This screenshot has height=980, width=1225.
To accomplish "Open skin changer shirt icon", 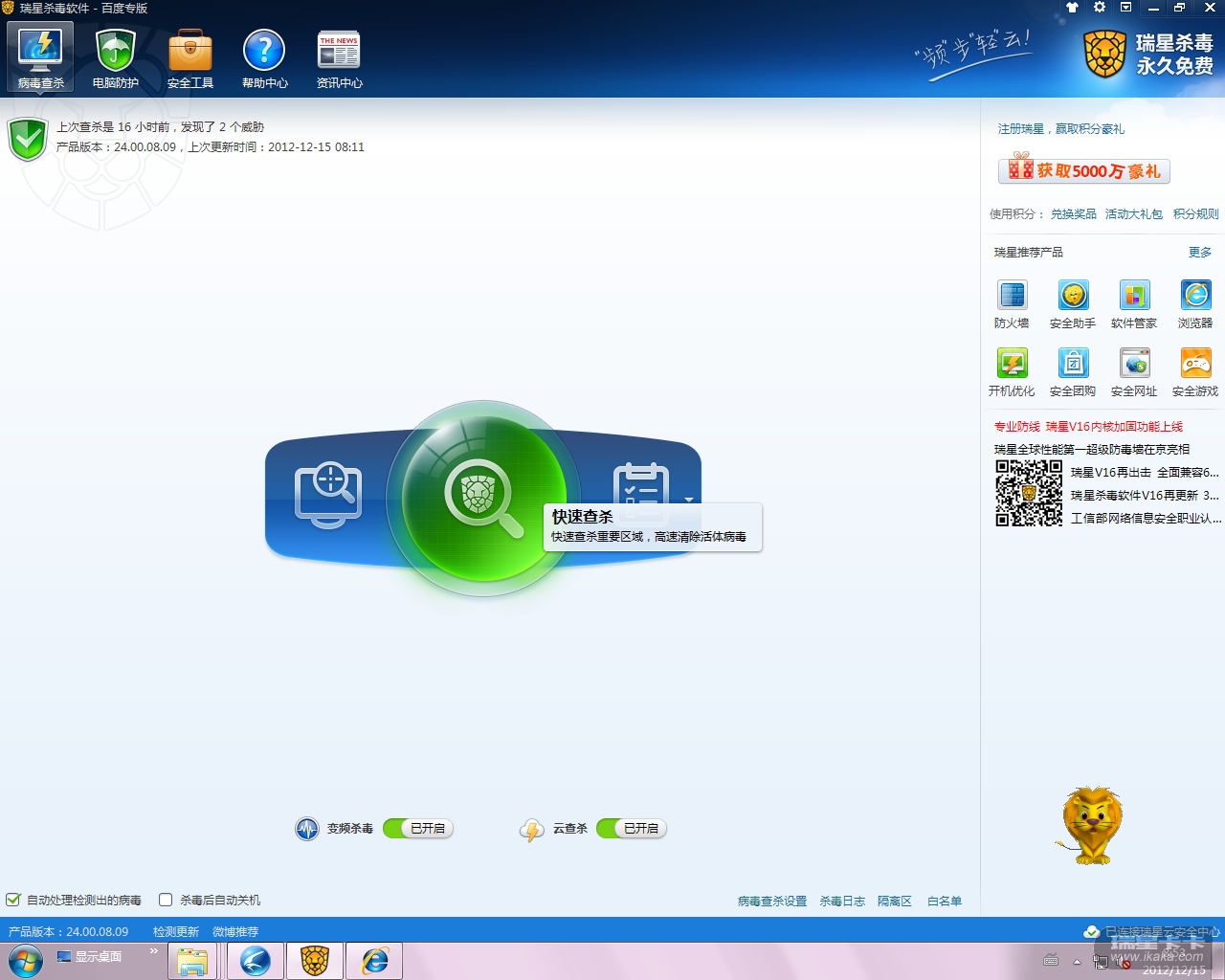I will (1072, 8).
